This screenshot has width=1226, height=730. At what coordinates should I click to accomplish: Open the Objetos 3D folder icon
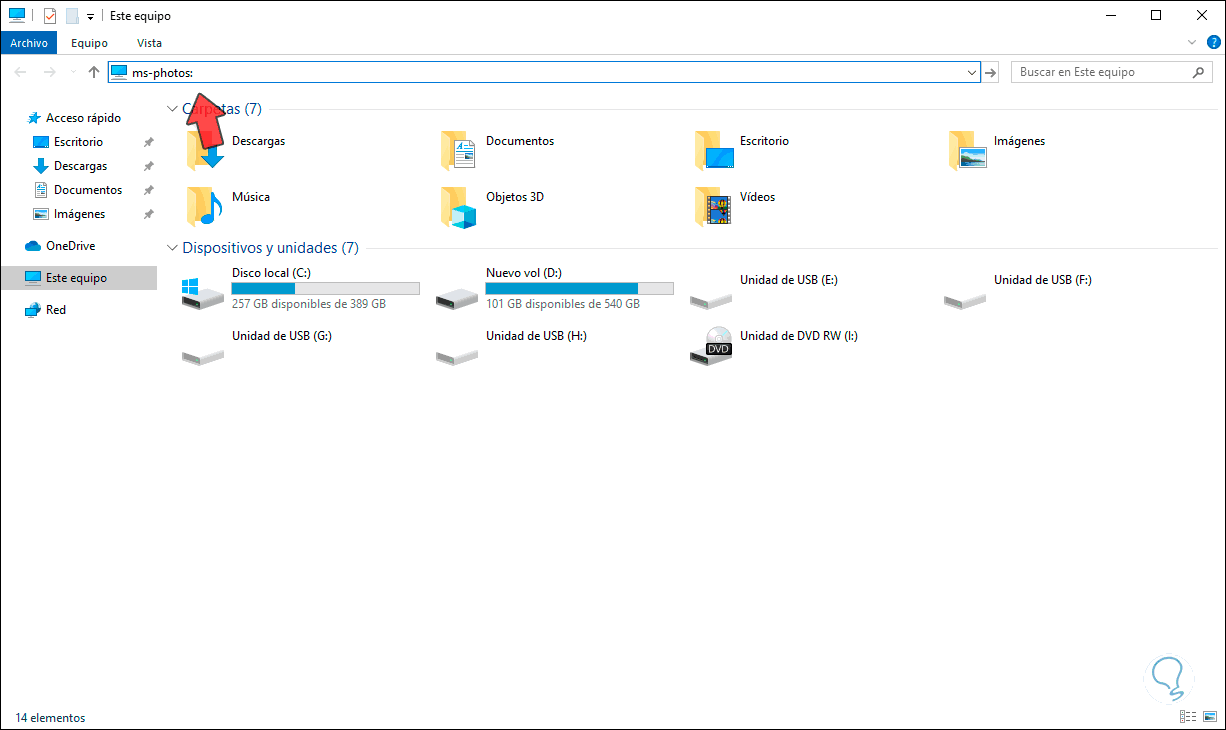458,207
